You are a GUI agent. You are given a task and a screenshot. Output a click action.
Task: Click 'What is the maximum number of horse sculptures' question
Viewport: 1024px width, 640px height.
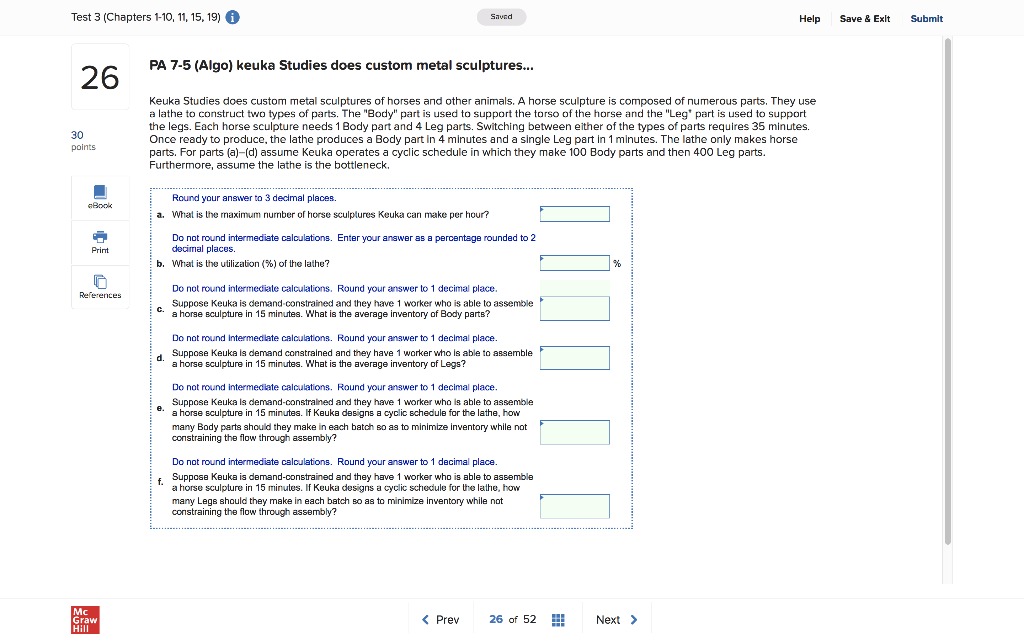(330, 215)
